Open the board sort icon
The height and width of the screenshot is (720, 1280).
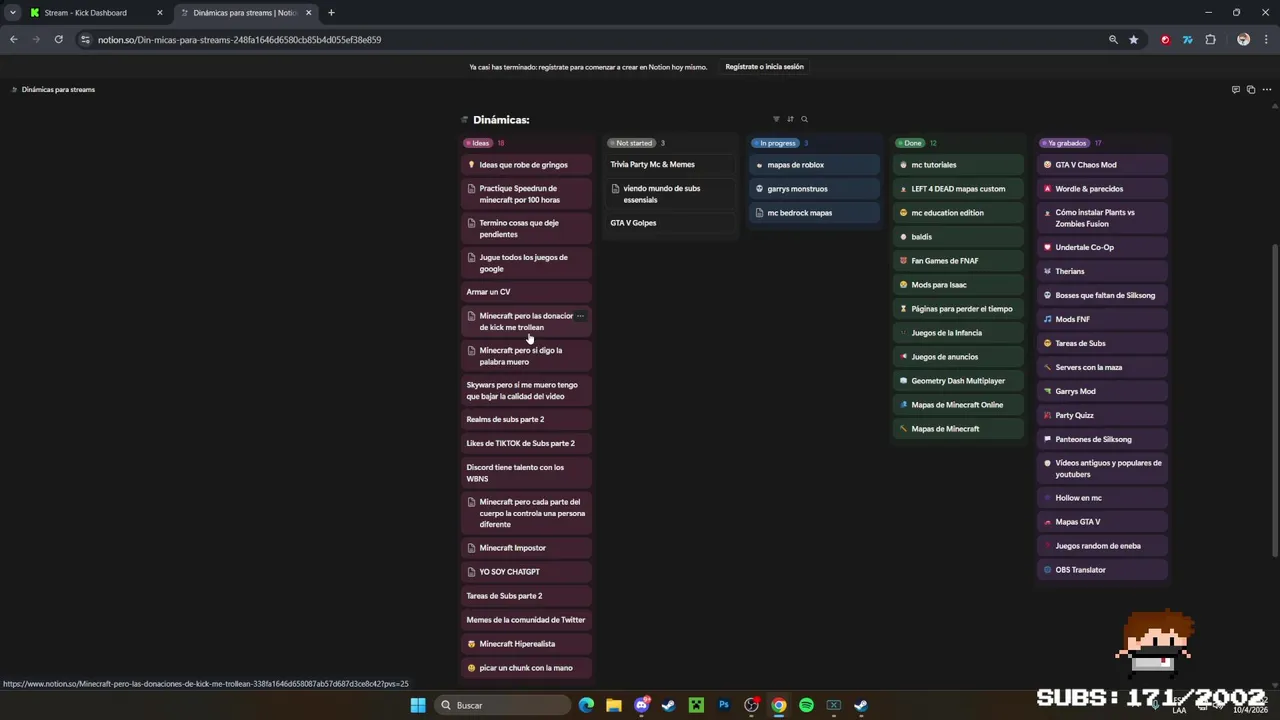click(x=790, y=119)
